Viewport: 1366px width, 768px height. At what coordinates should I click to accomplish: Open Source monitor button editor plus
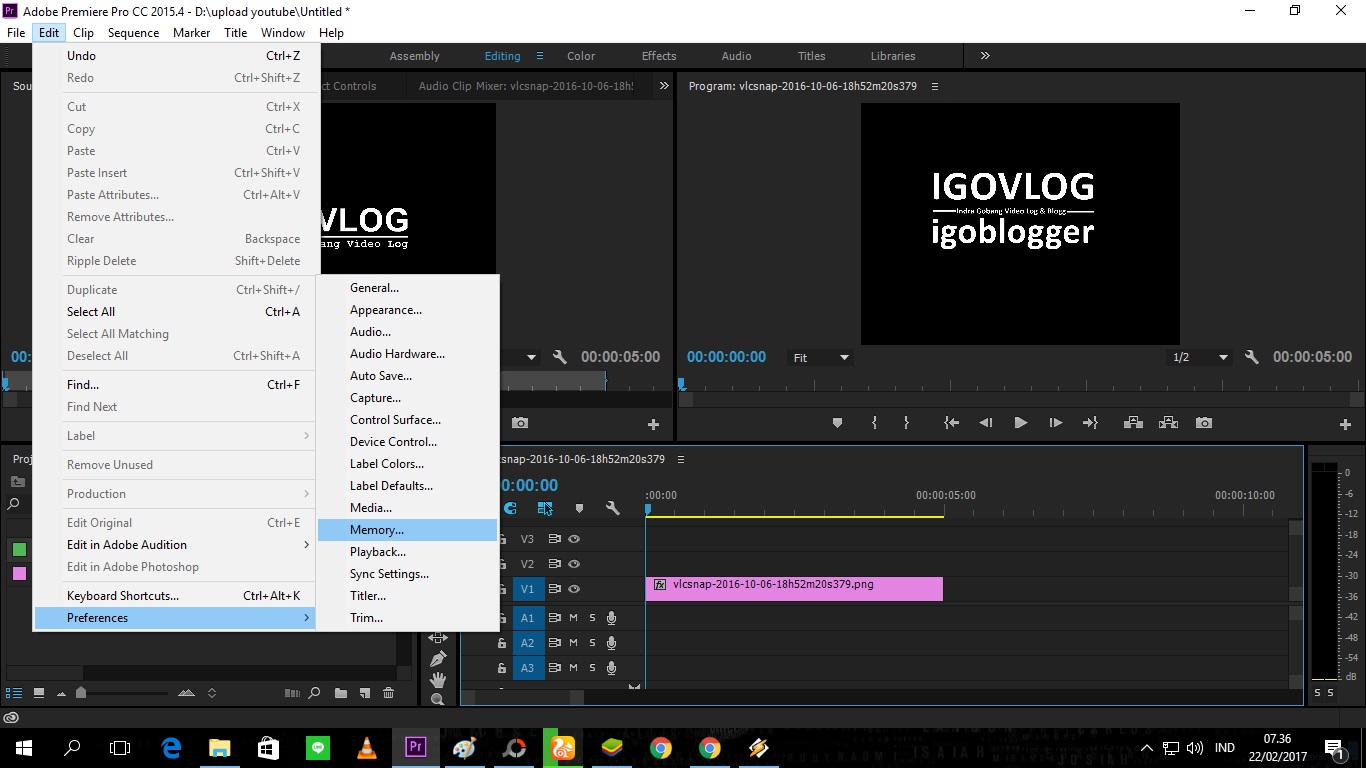click(653, 424)
